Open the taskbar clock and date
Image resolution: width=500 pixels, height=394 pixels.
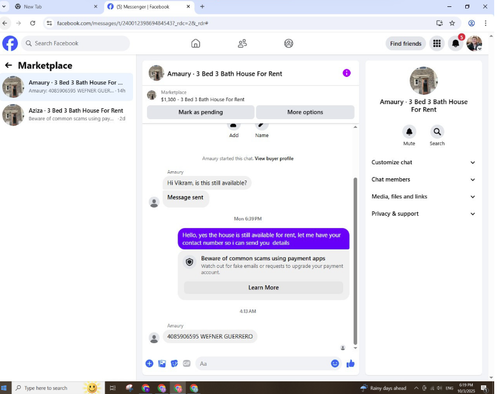pos(466,388)
